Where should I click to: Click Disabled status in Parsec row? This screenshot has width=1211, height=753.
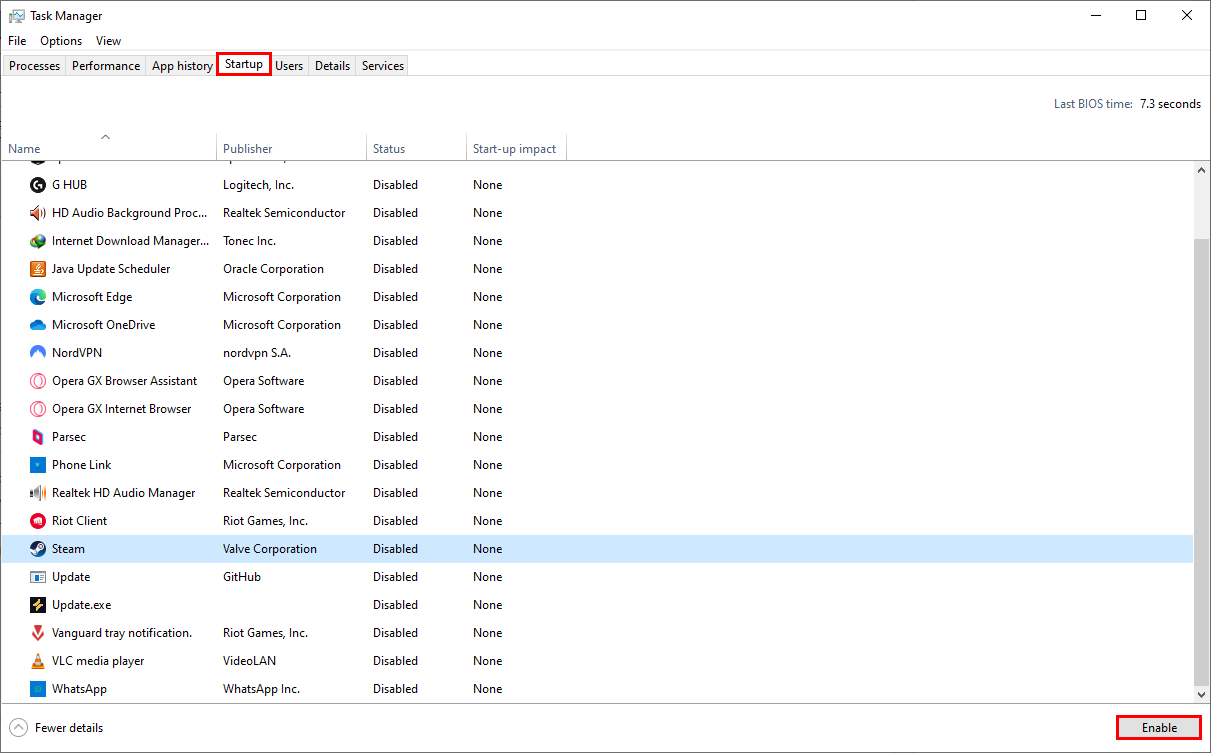tap(395, 437)
